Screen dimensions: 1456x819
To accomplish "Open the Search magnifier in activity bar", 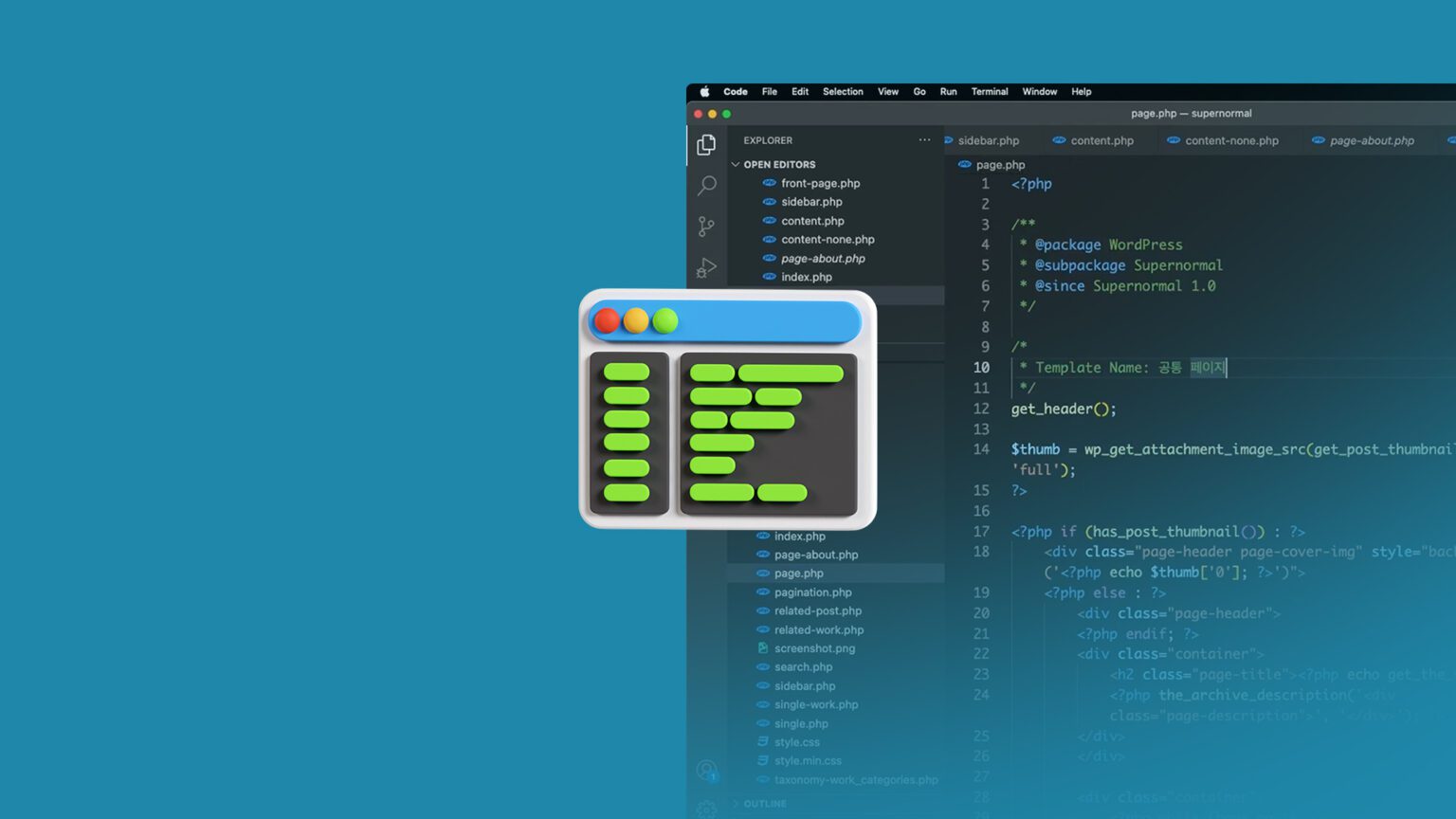I will click(x=706, y=186).
